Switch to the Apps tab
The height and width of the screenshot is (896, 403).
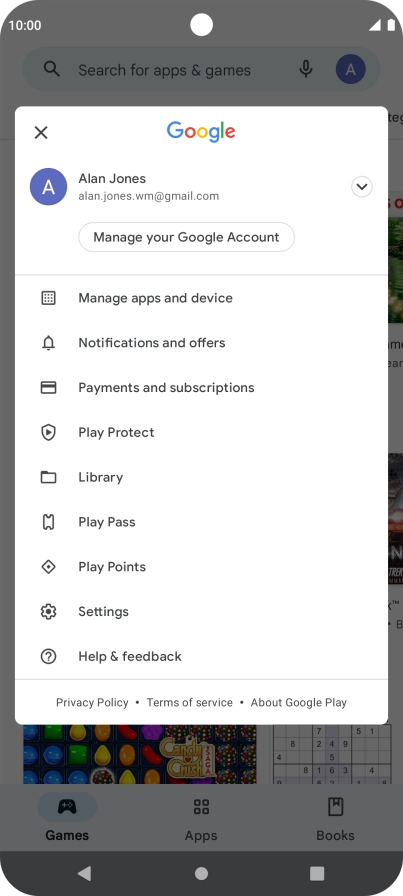tap(201, 820)
